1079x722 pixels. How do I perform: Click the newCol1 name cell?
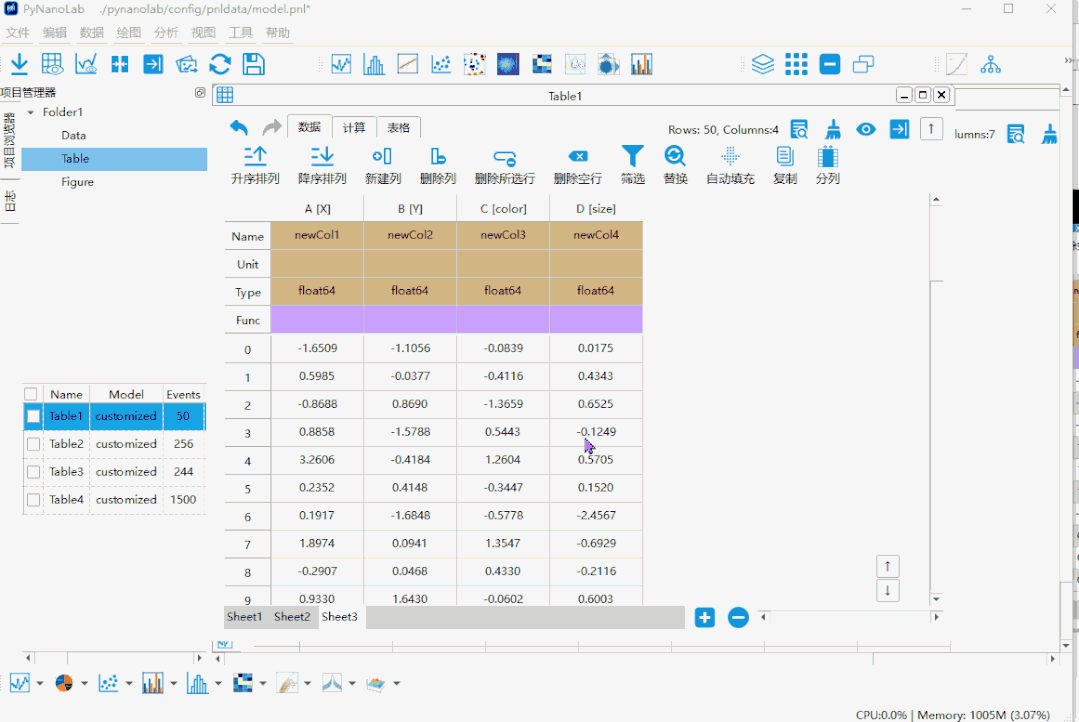317,235
